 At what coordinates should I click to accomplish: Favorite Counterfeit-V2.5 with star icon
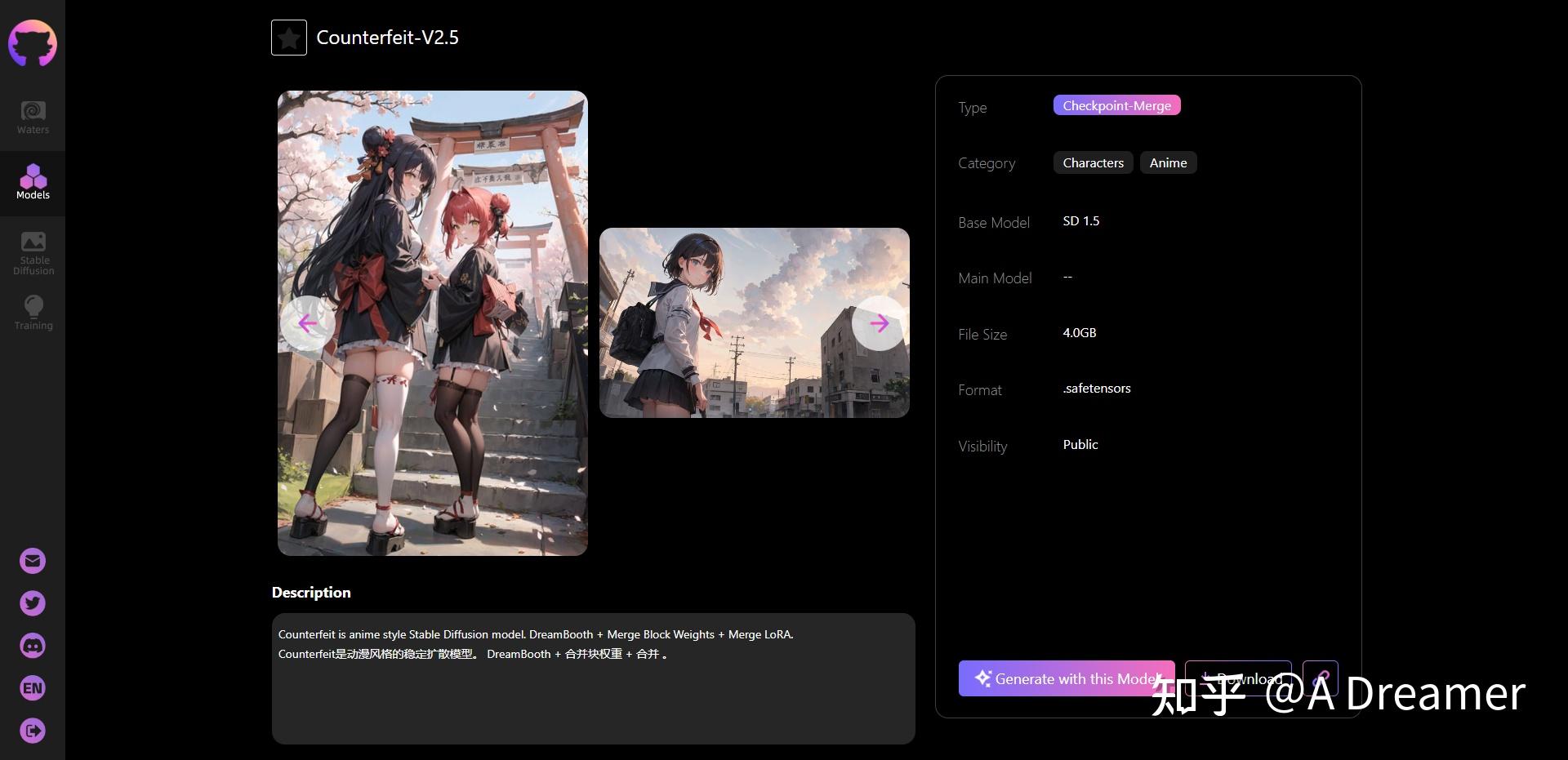coord(289,38)
